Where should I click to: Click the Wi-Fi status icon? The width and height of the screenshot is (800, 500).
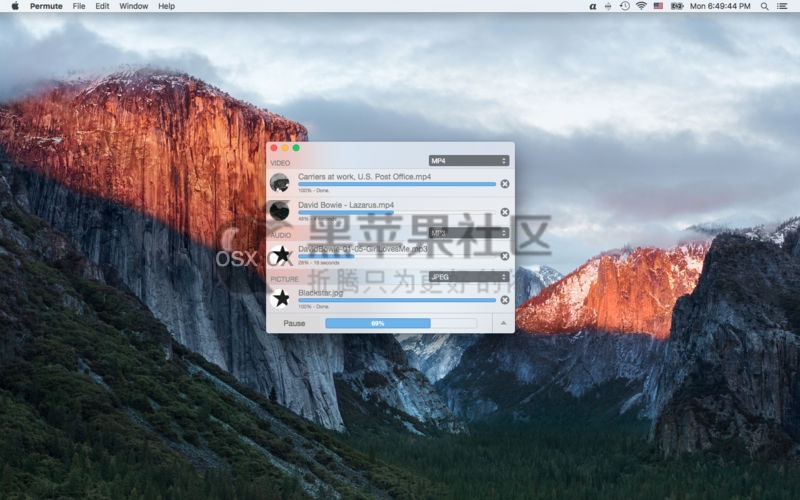641,6
